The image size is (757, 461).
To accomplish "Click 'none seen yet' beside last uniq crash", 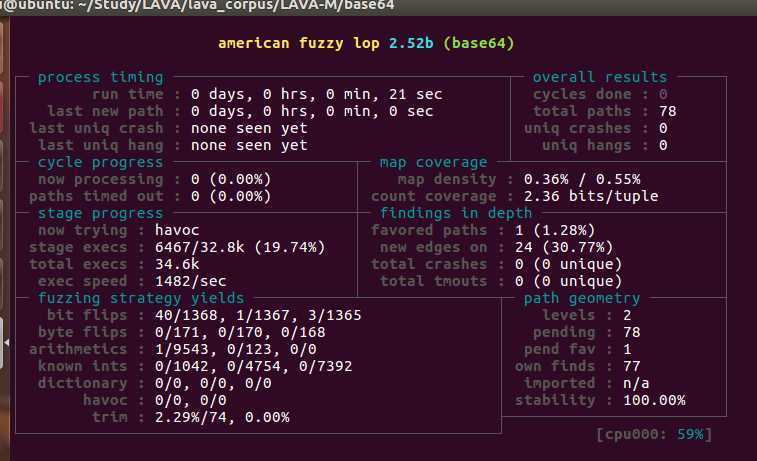I will pos(249,128).
